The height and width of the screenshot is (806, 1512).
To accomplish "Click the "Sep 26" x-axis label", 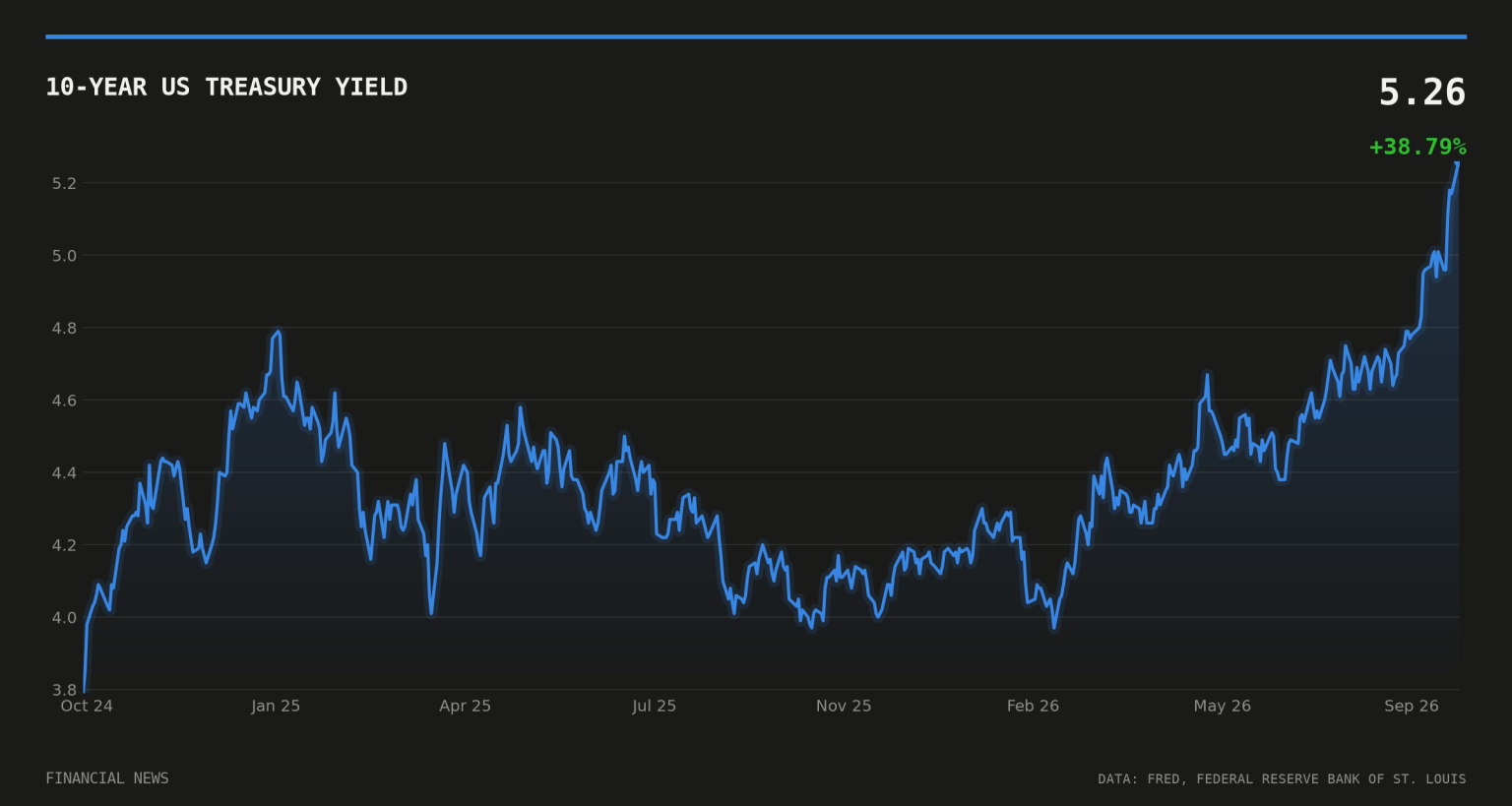I will click(1412, 706).
